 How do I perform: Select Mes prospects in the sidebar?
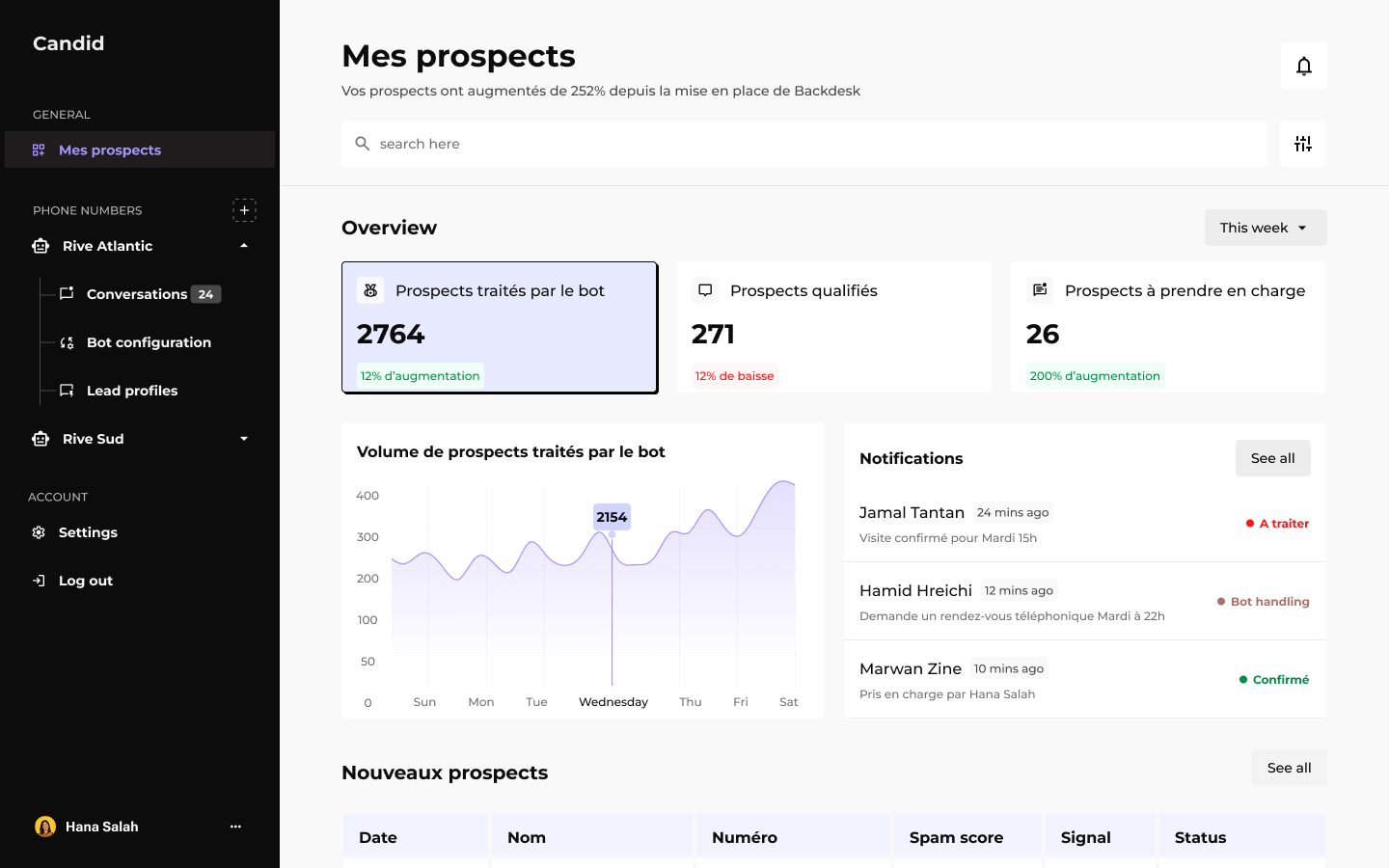pyautogui.click(x=109, y=149)
